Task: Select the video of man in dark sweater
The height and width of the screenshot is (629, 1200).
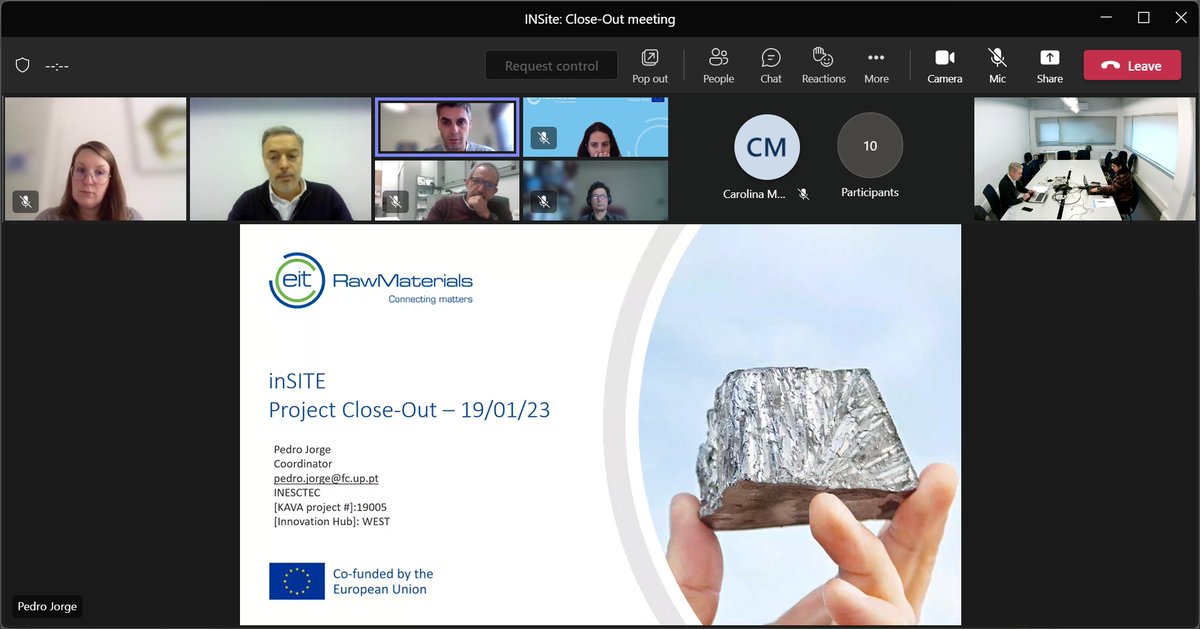Action: coord(280,158)
